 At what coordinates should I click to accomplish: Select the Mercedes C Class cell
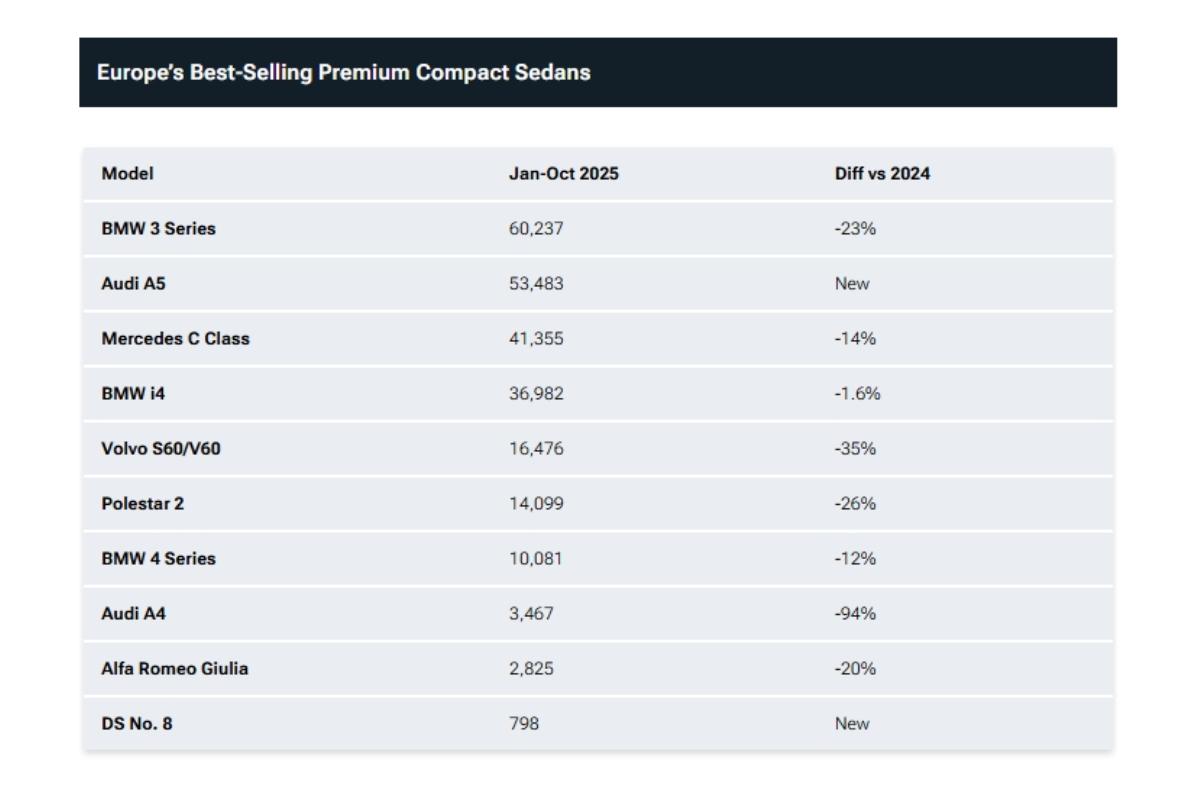coord(175,339)
